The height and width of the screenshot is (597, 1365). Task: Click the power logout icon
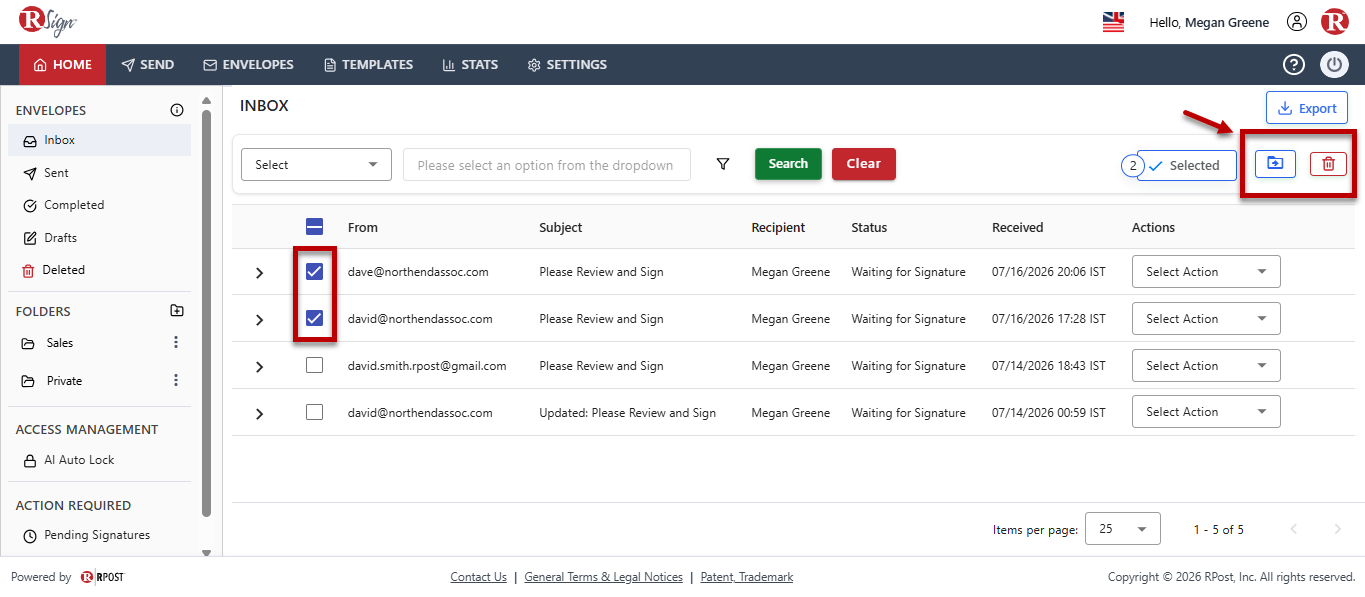[x=1335, y=65]
